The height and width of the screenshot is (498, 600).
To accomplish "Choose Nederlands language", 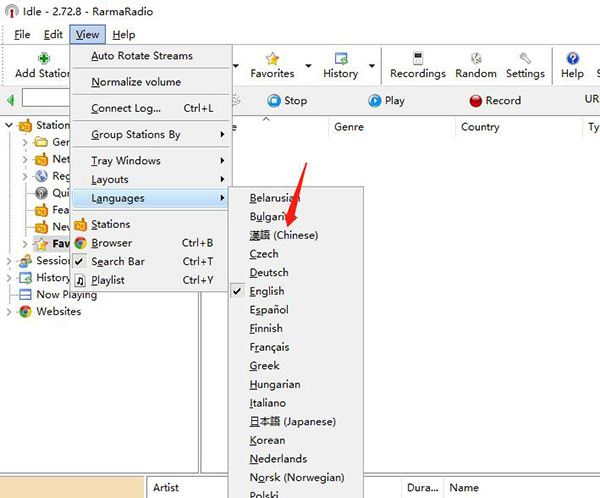I will click(x=278, y=459).
